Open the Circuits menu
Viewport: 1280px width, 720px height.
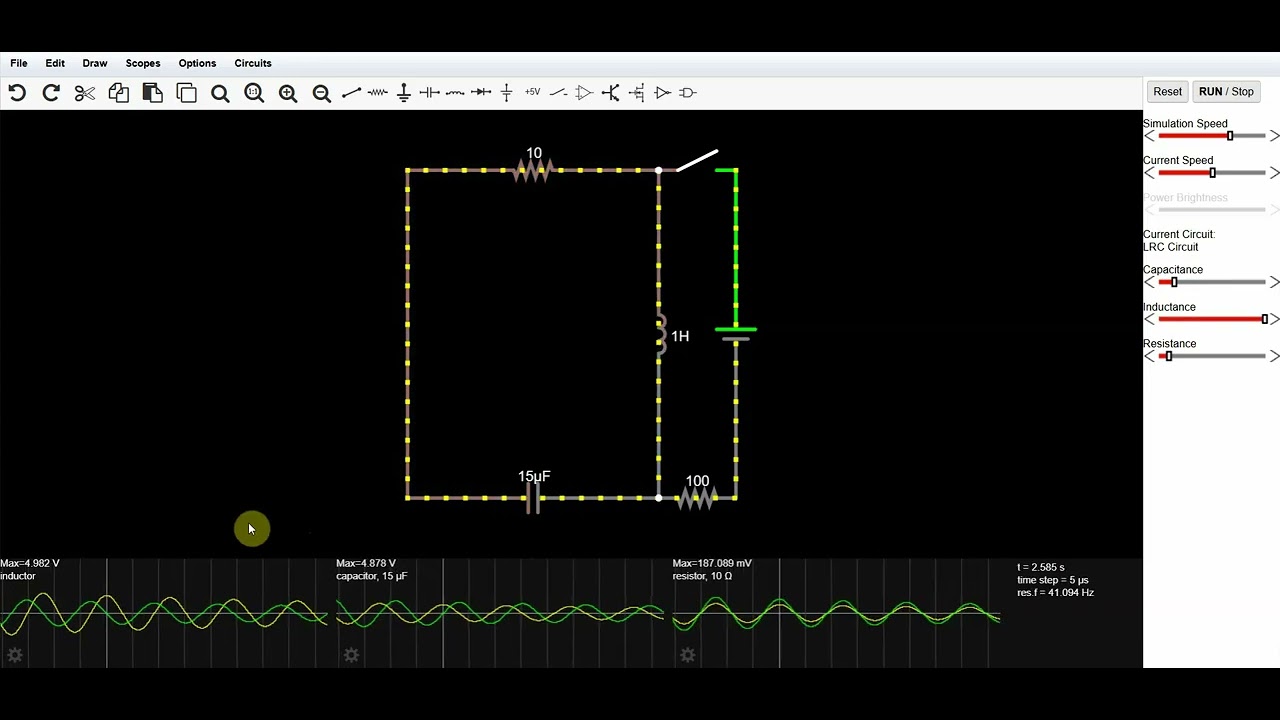(253, 63)
